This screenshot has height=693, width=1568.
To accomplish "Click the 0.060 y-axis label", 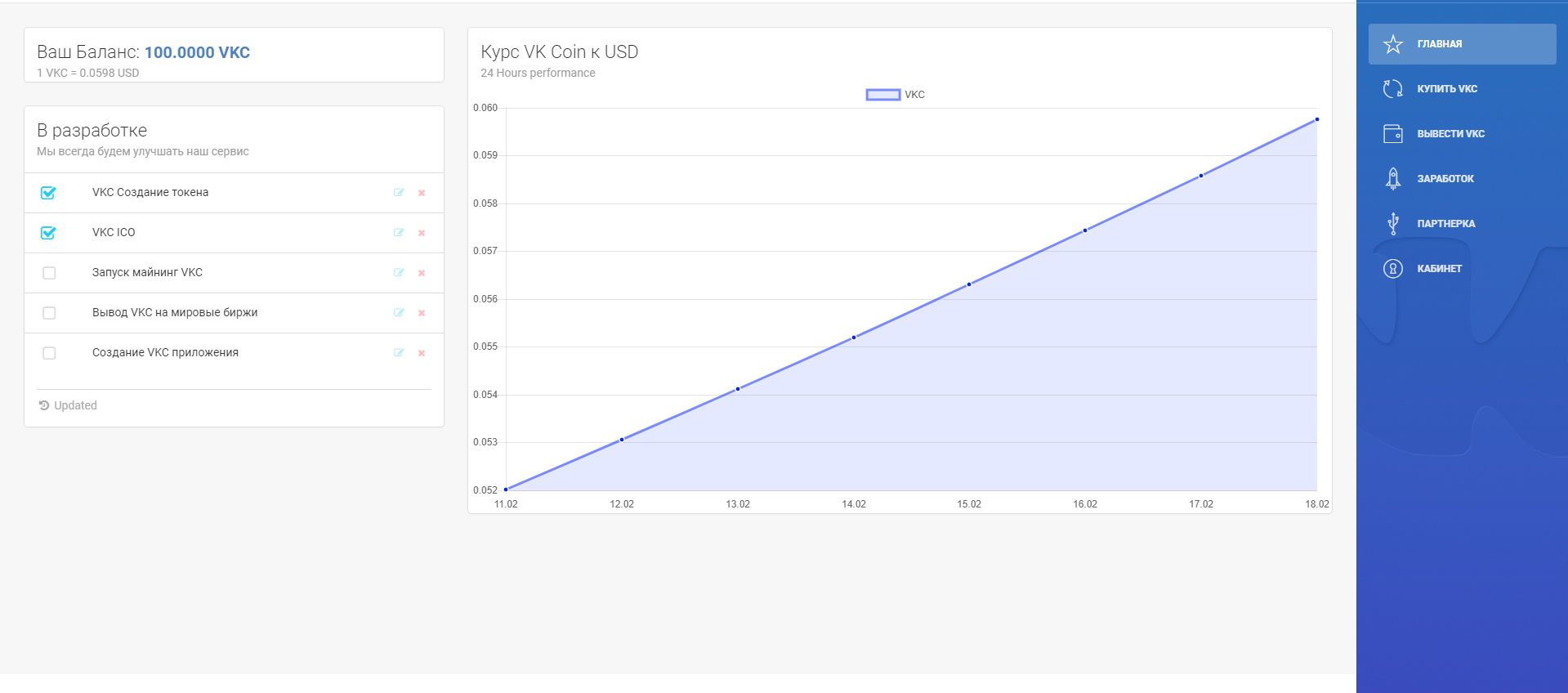I will coord(485,108).
